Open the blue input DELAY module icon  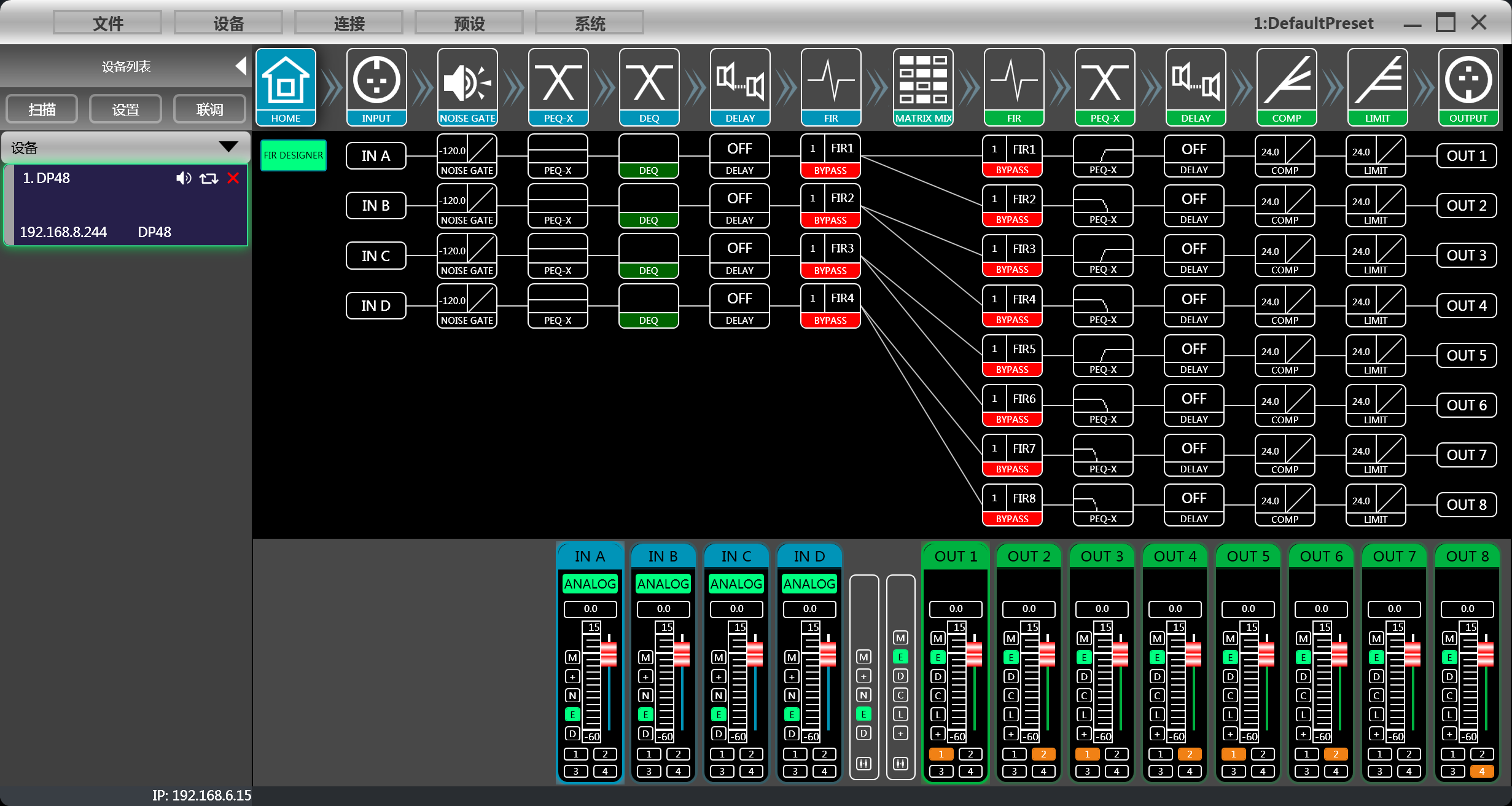tap(740, 87)
